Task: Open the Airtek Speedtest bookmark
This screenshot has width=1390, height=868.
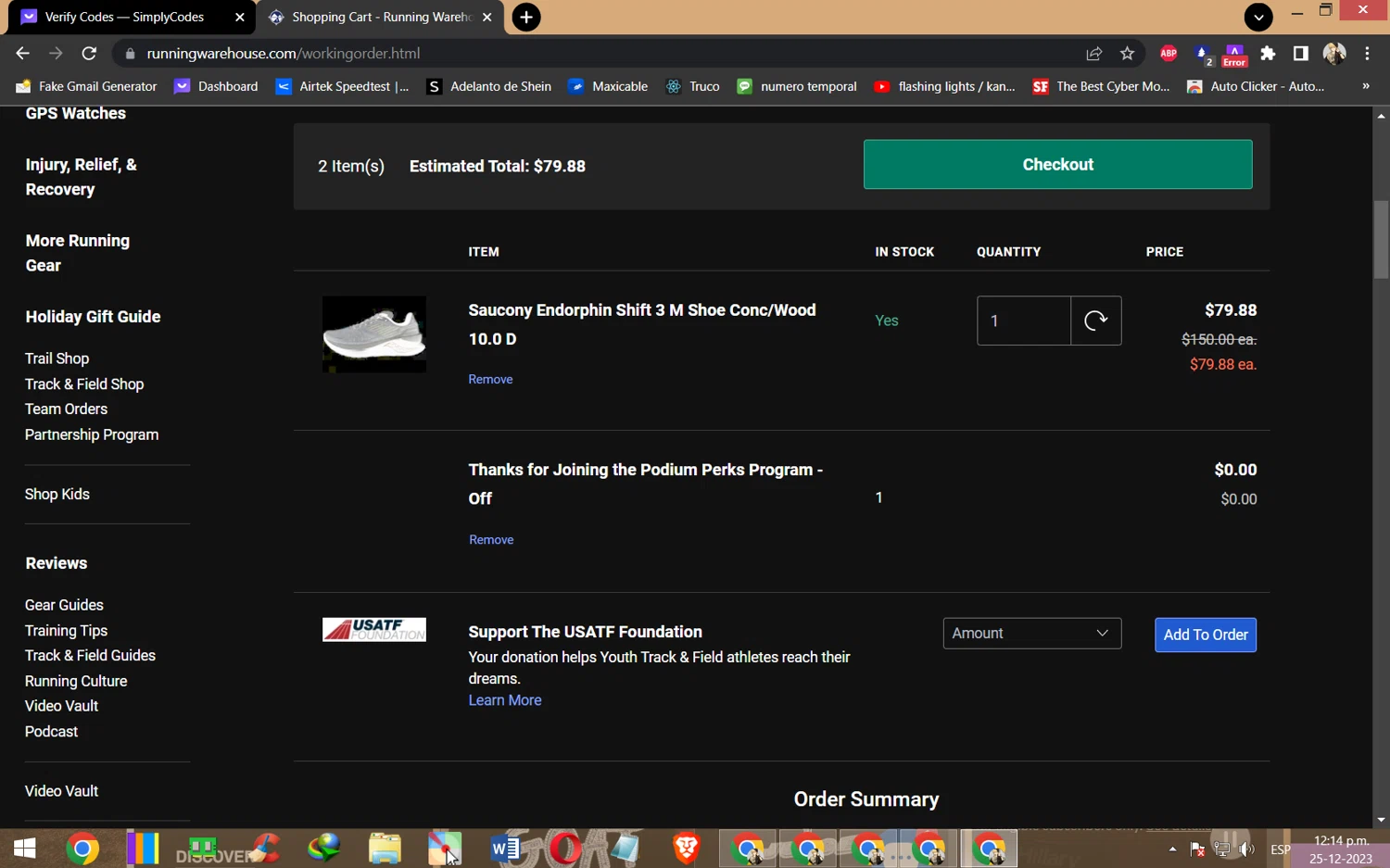Action: coord(342,86)
